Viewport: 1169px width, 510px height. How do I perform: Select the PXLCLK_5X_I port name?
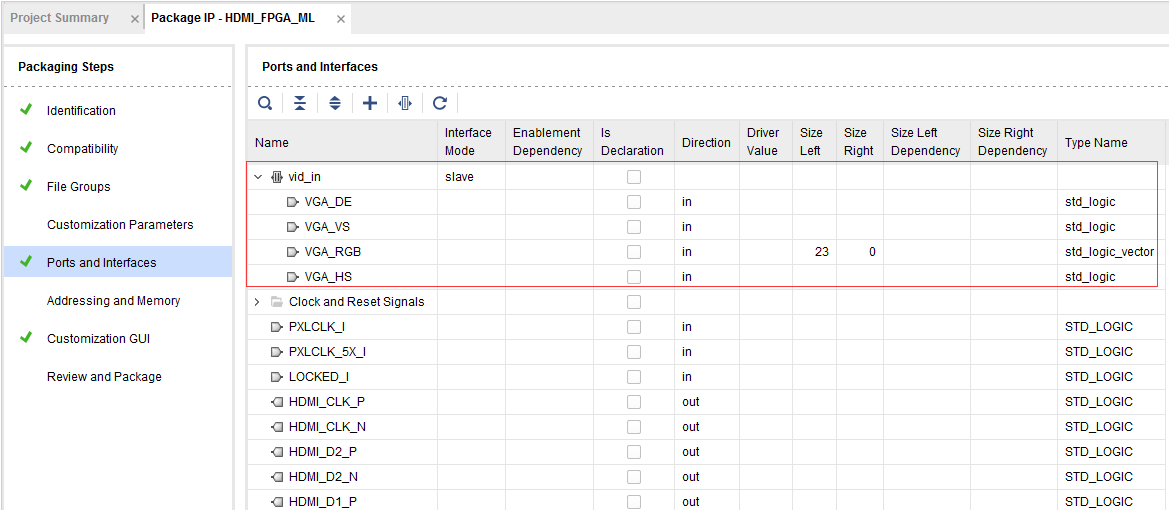[x=327, y=351]
